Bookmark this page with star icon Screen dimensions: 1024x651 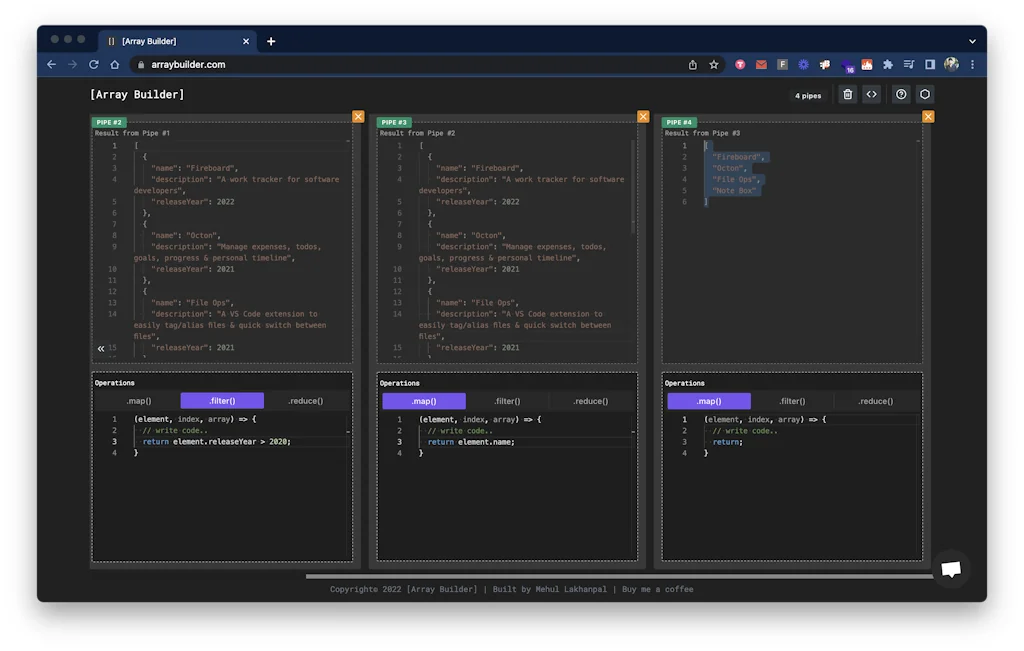coord(714,65)
